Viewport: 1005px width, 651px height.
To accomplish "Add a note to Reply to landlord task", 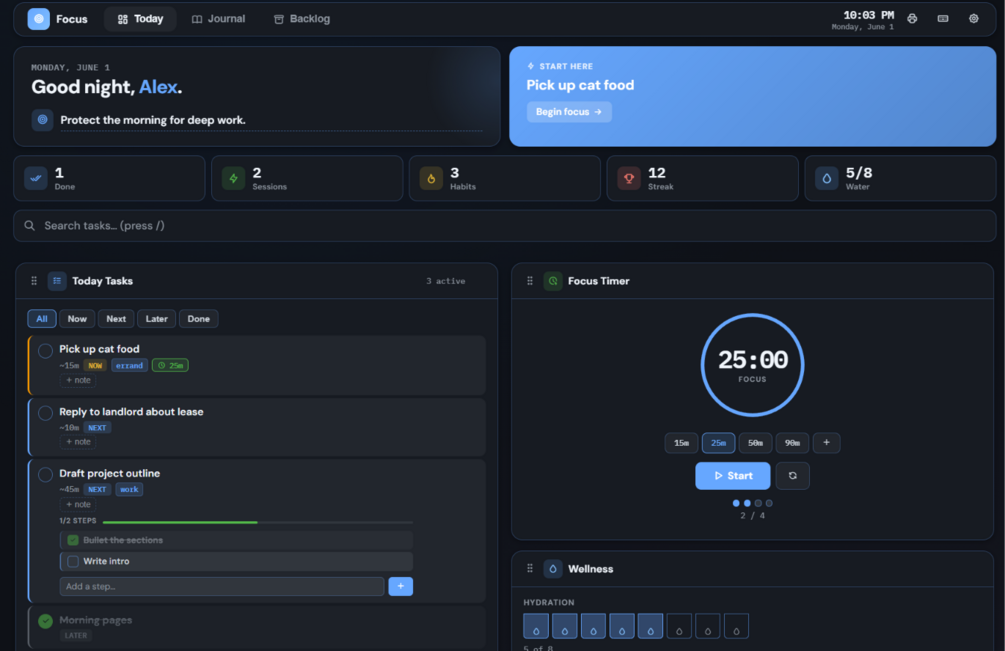I will pos(78,441).
